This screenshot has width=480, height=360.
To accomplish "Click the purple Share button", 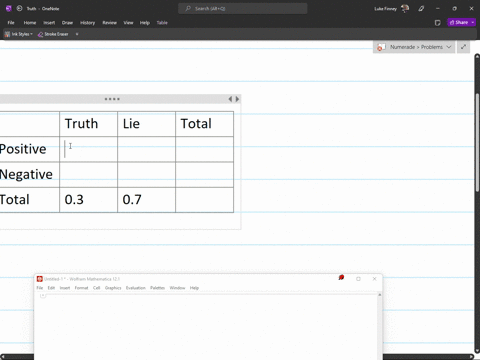I will click(459, 22).
